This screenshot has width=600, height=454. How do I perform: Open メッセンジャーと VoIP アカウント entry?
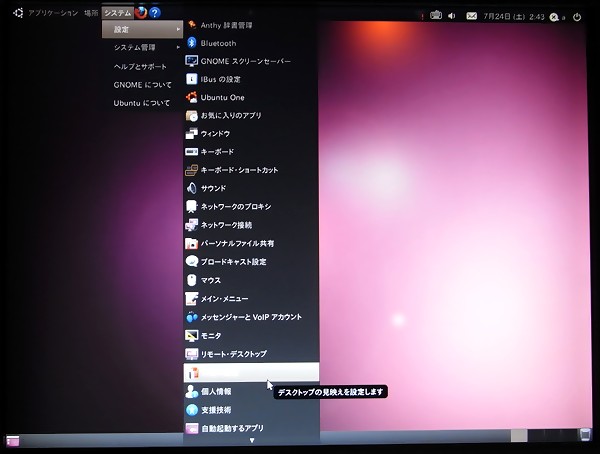251,317
